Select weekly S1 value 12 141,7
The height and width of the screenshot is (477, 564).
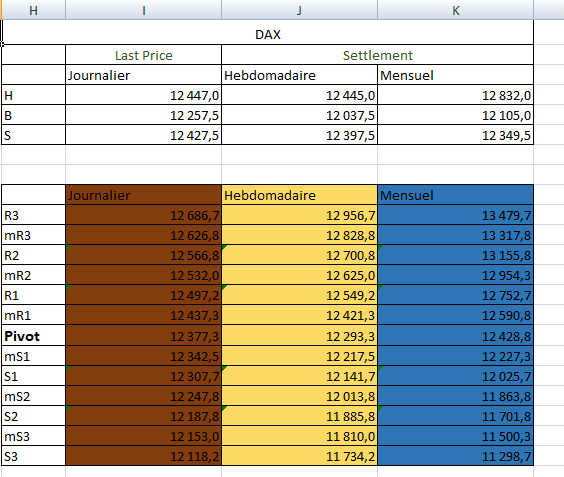point(299,376)
